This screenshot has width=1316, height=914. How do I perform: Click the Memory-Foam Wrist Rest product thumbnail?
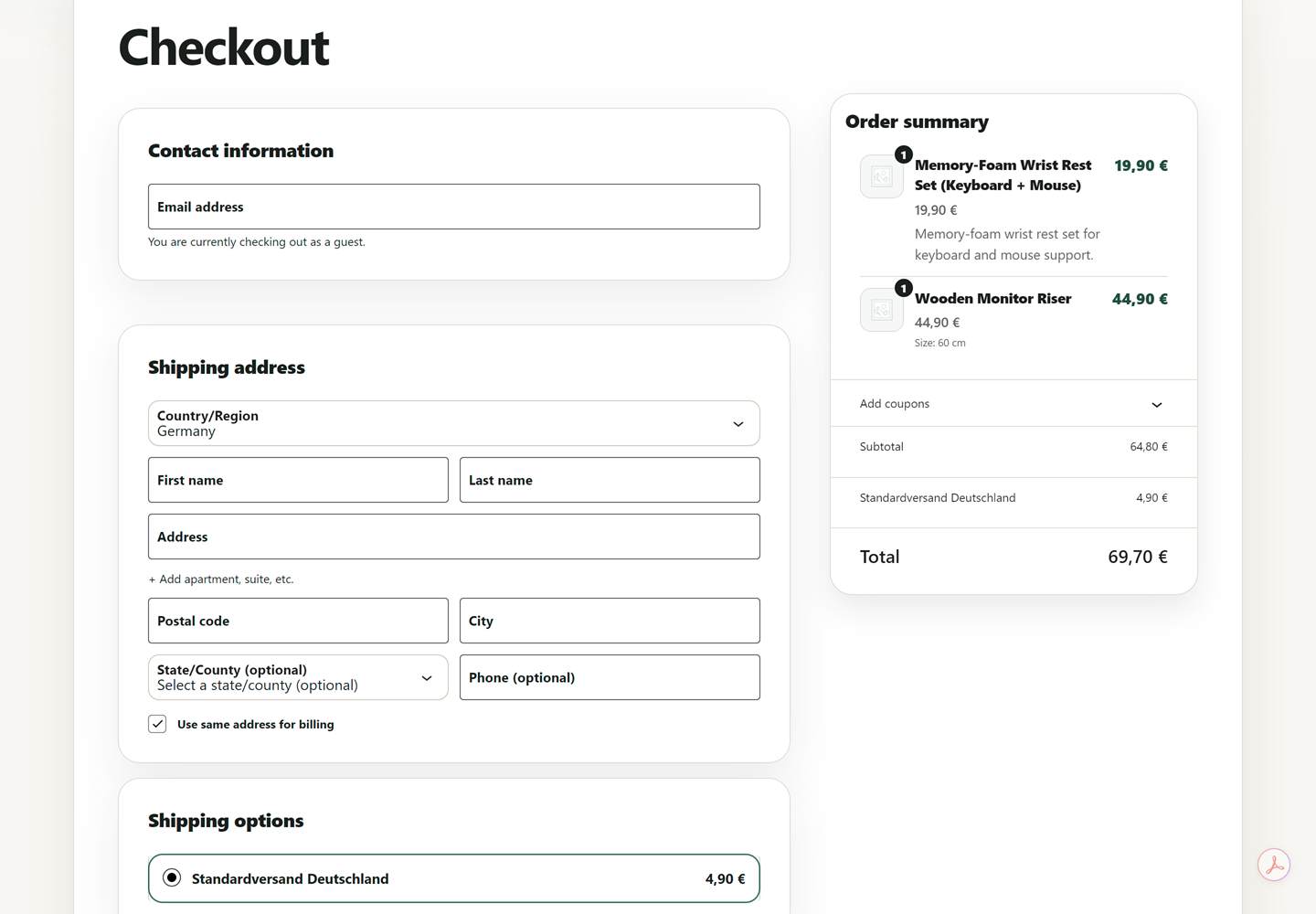(x=881, y=176)
